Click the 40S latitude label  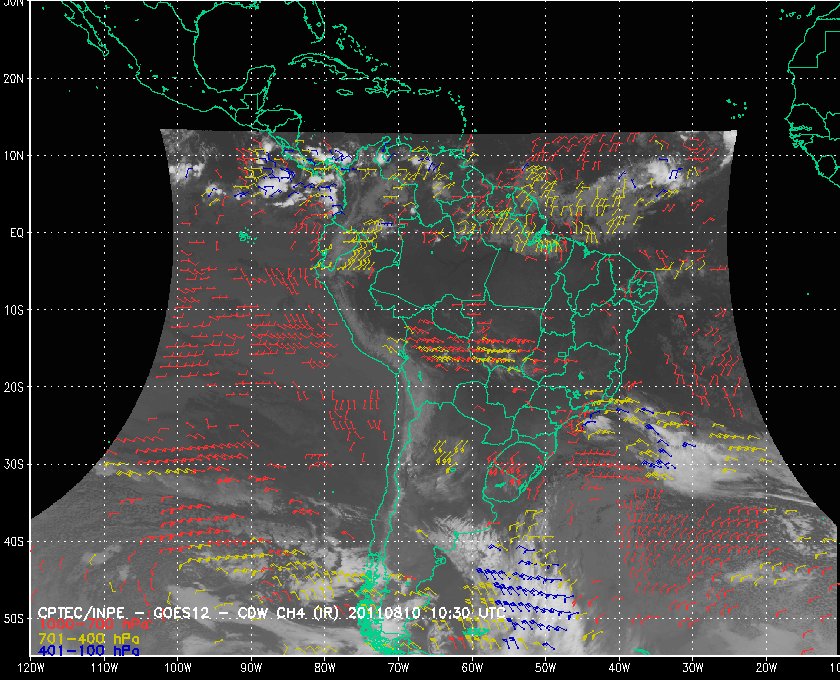click(x=13, y=541)
